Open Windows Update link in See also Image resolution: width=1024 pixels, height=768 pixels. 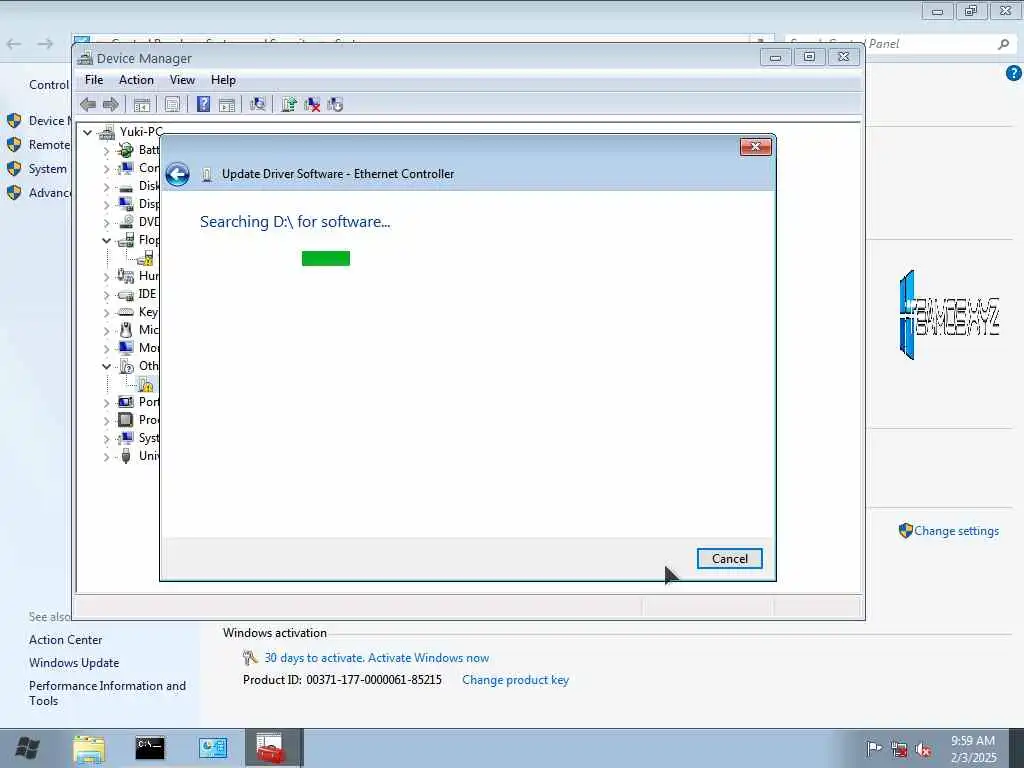pyautogui.click(x=74, y=663)
